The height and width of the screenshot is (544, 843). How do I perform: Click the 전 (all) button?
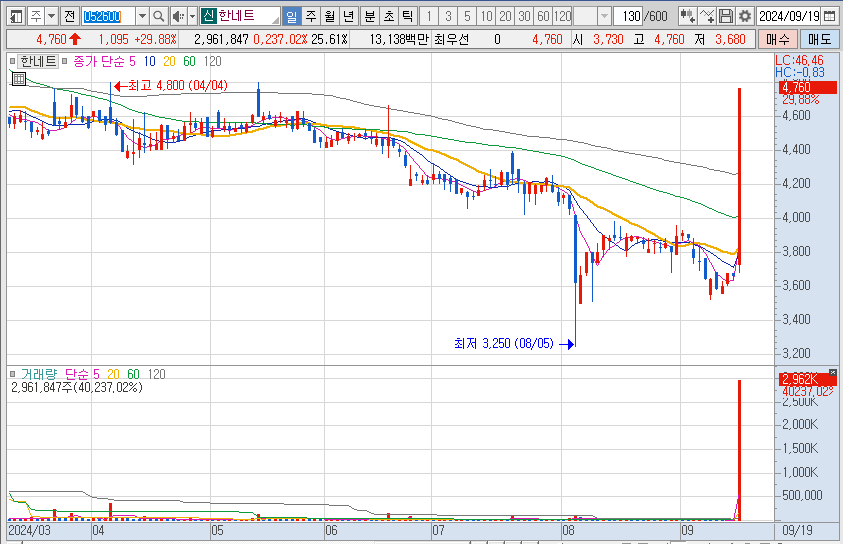click(x=69, y=16)
